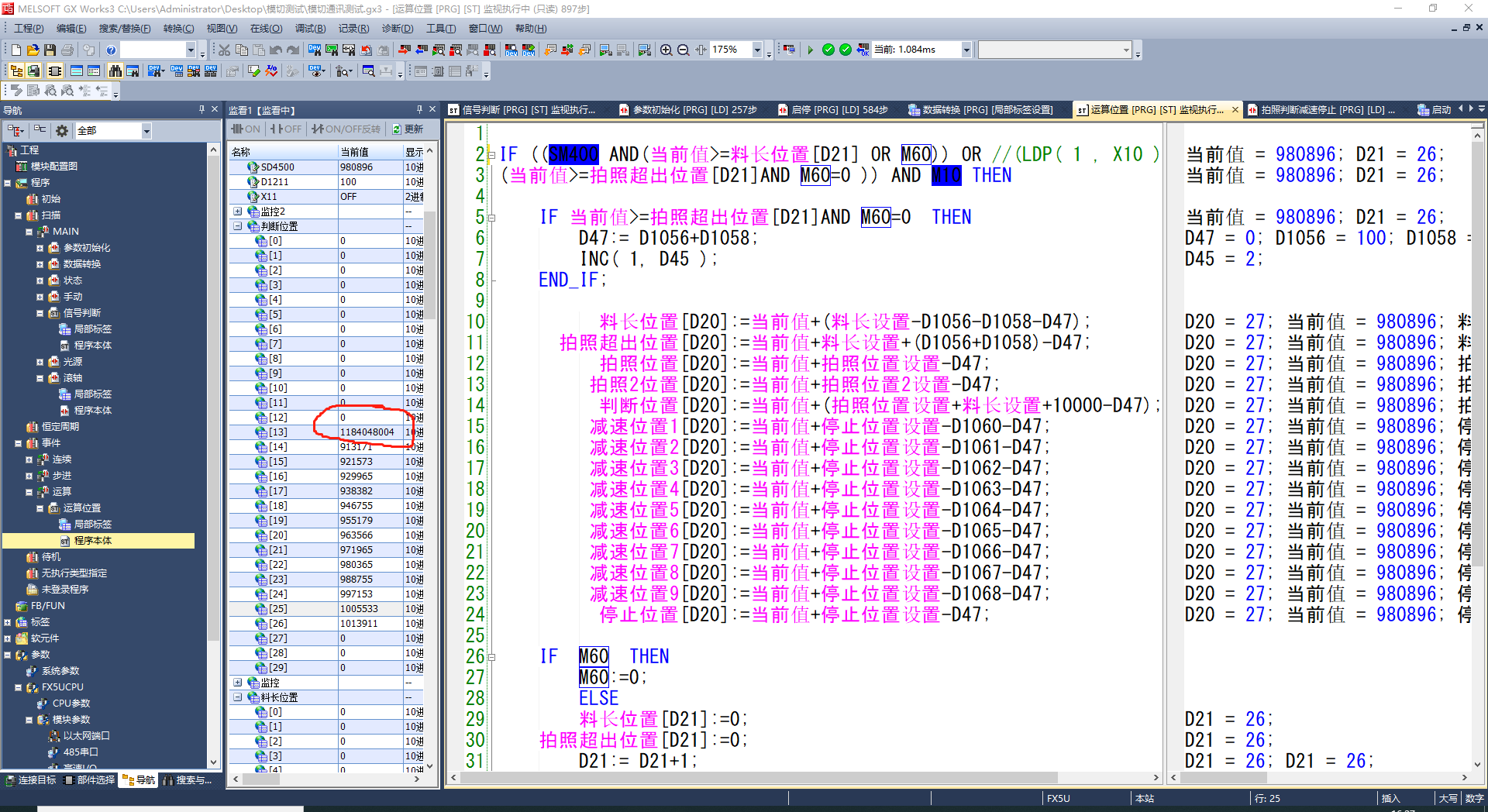
Task: Click the blue help question mark icon
Action: [x=111, y=50]
